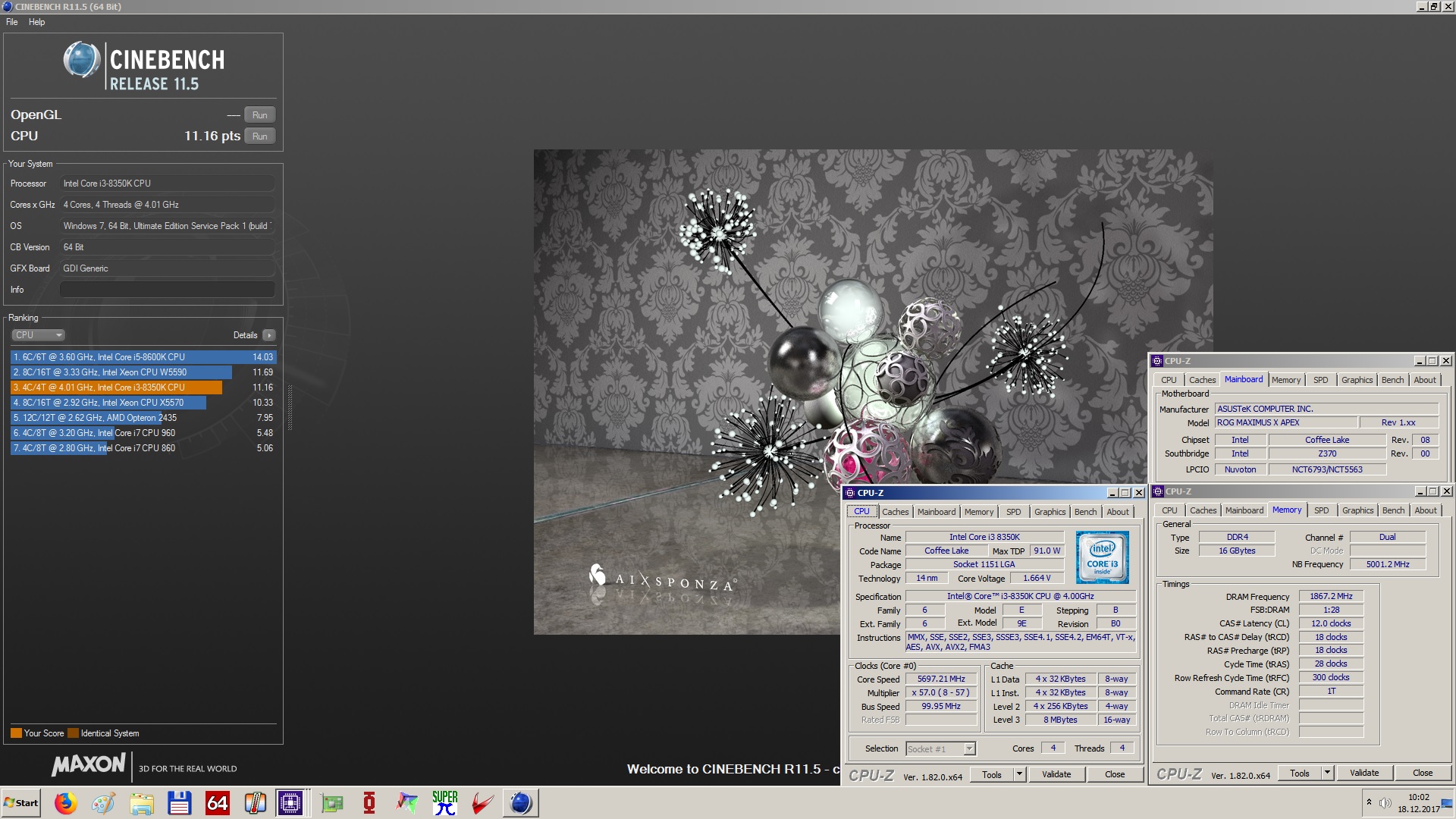Click the CPU-Z CPU window title icon
1456x819 pixels.
851,493
